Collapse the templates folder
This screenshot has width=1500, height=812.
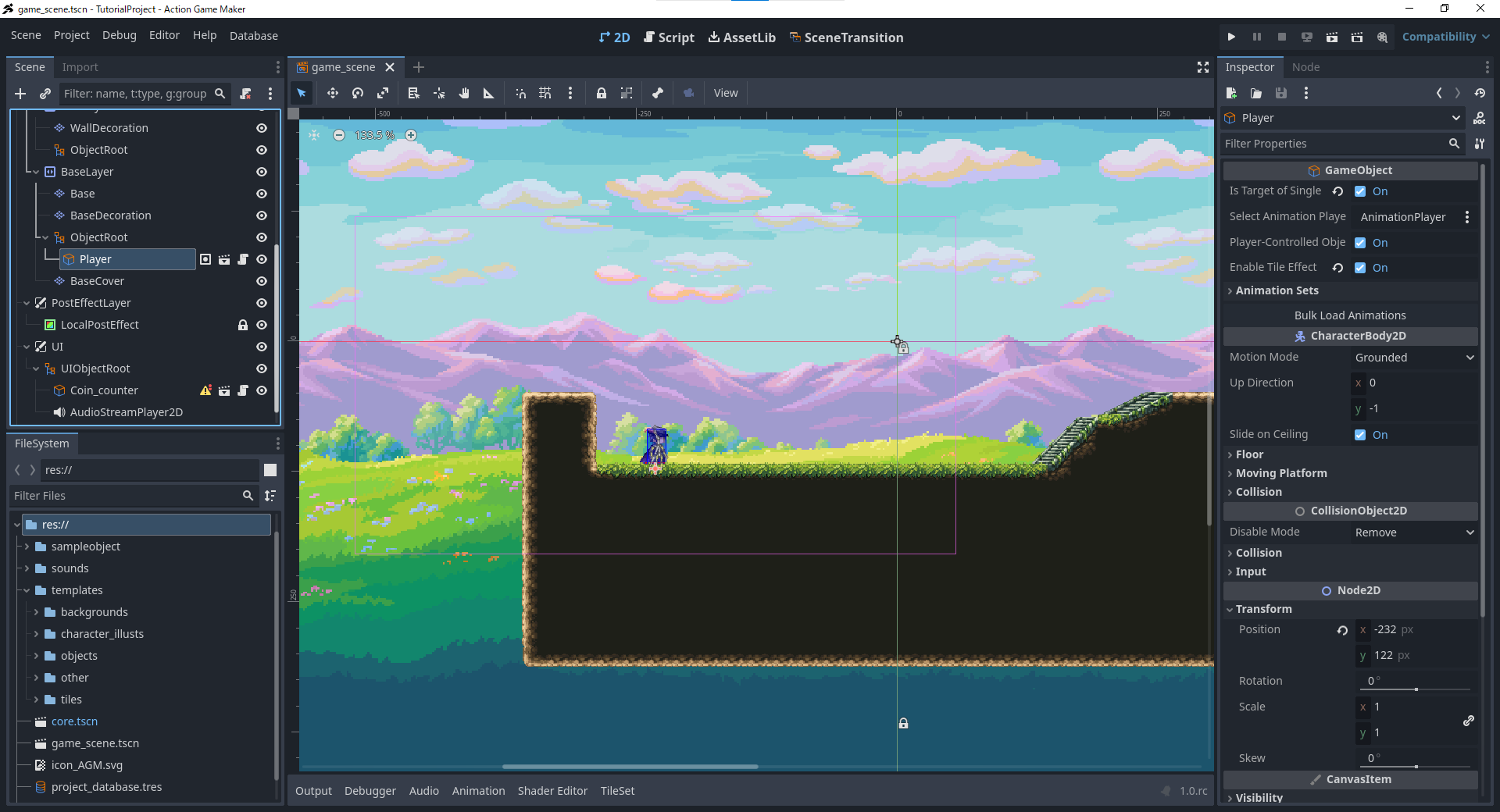[x=27, y=590]
